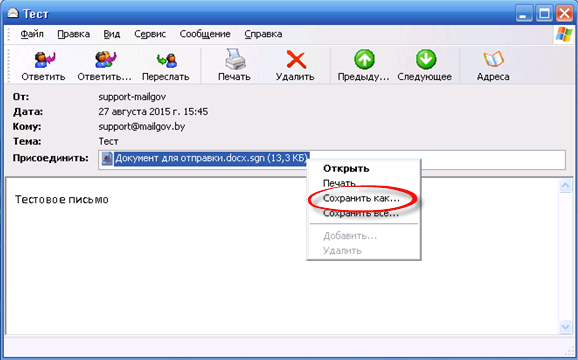Click sender name support-mailgov
This screenshot has height=360, width=578.
132,97
